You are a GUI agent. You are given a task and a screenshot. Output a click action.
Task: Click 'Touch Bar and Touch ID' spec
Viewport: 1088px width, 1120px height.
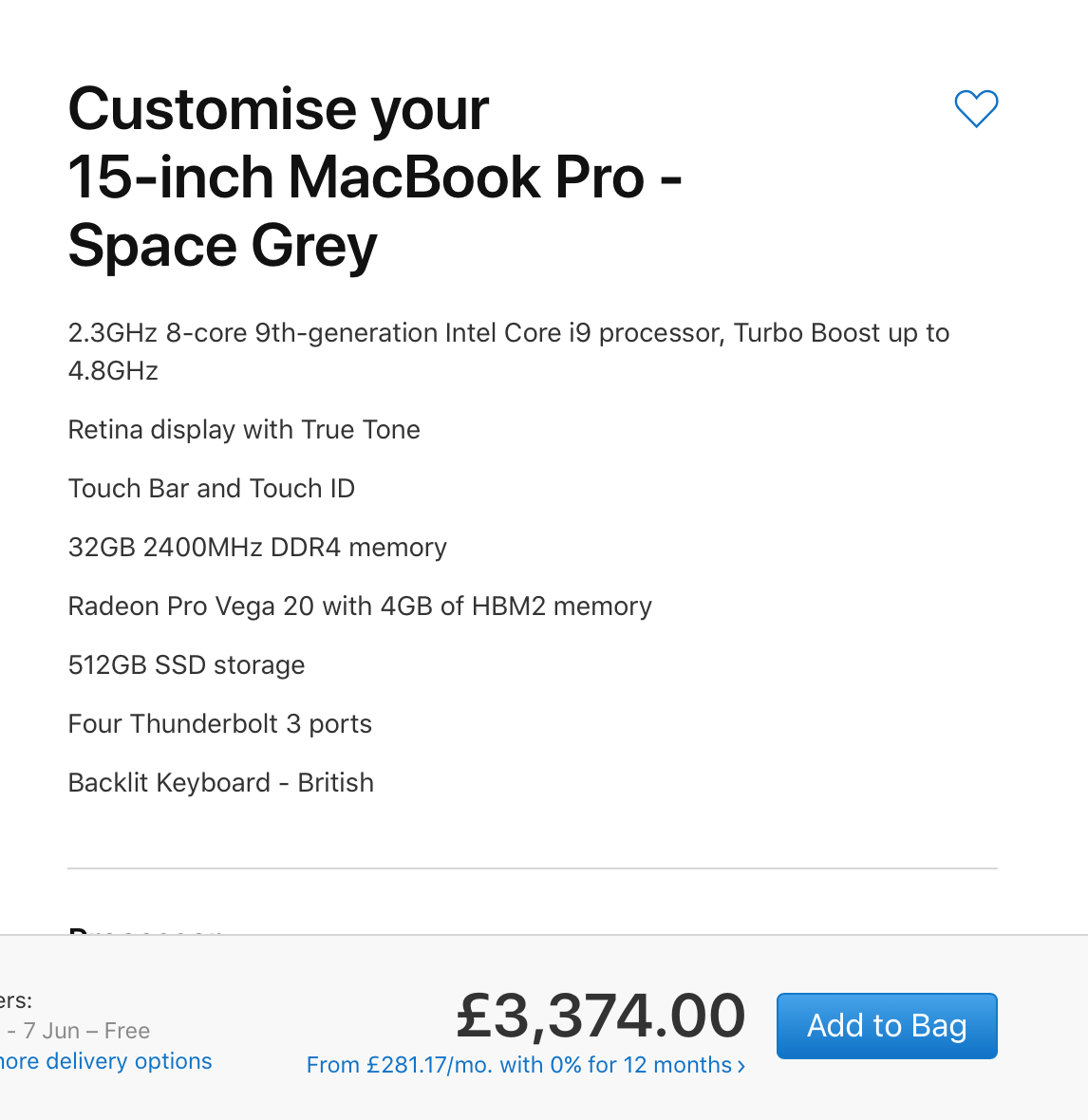(x=212, y=489)
